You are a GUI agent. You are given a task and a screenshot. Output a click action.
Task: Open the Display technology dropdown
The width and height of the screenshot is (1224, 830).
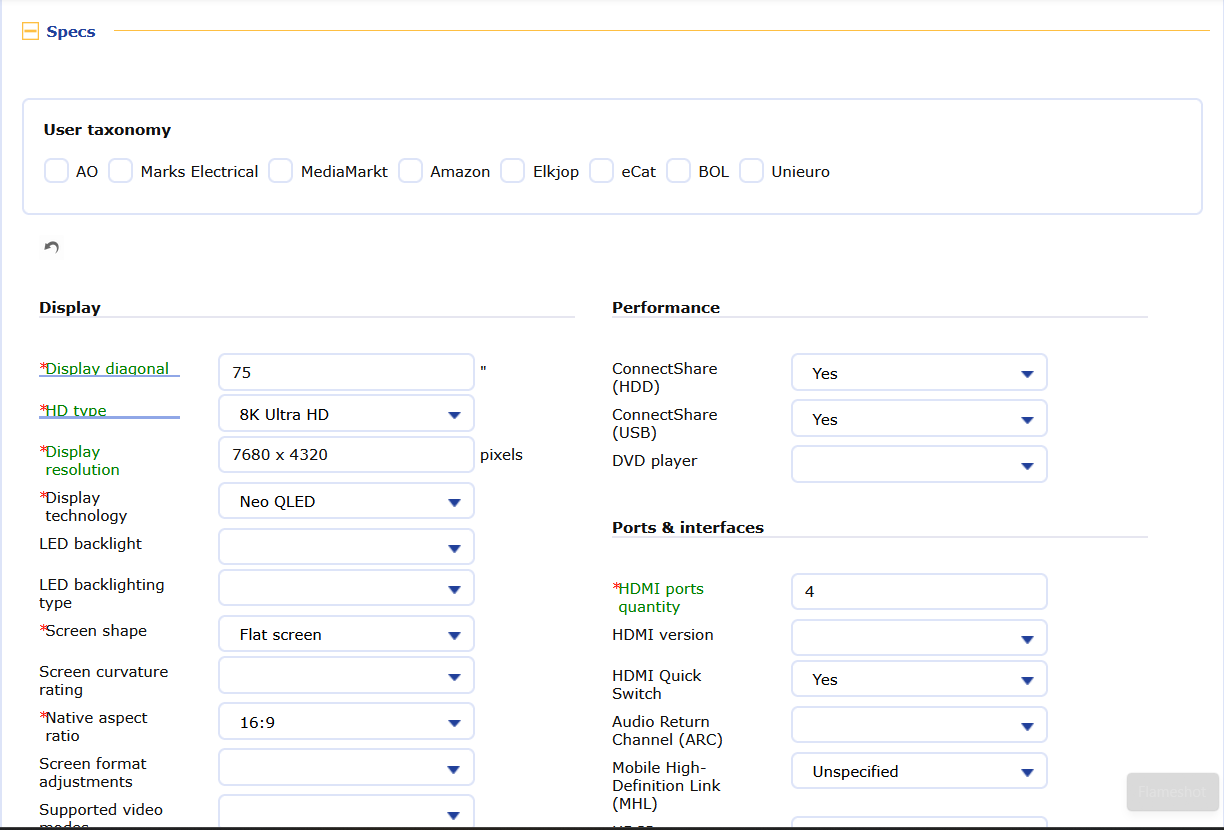[x=346, y=501]
